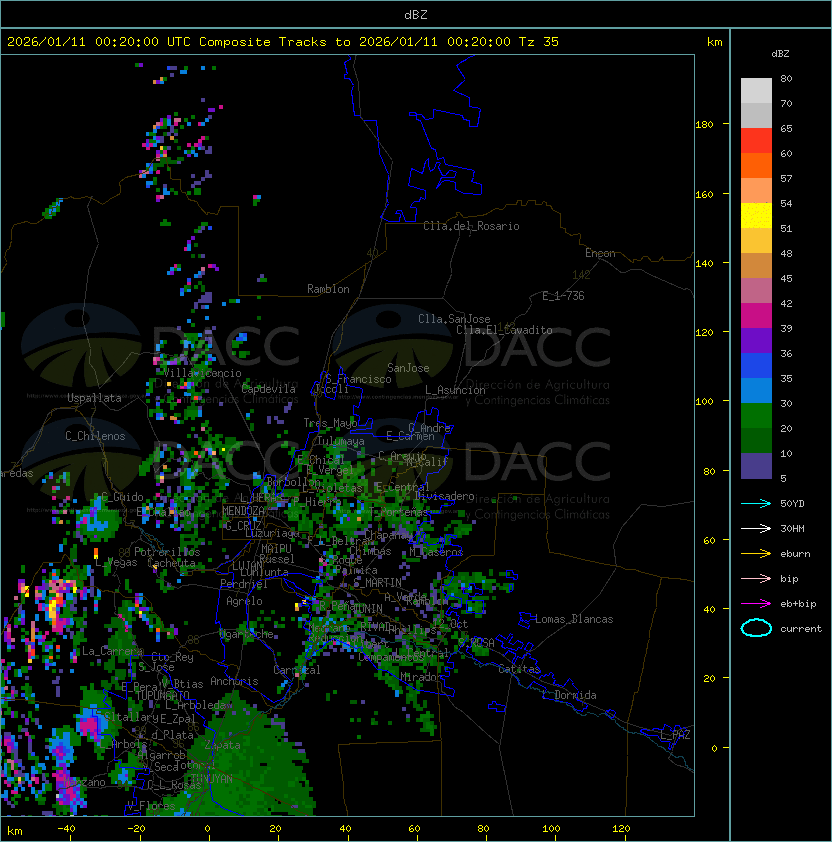This screenshot has height=842, width=832.
Task: Click the cyan 50YD arrow in legend
Action: pos(756,504)
